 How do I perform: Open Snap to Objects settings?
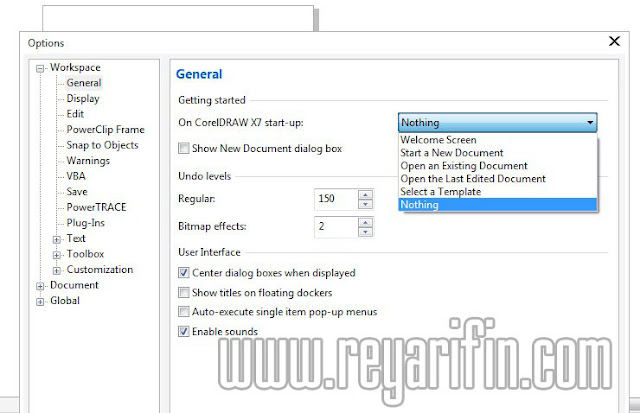(102, 145)
